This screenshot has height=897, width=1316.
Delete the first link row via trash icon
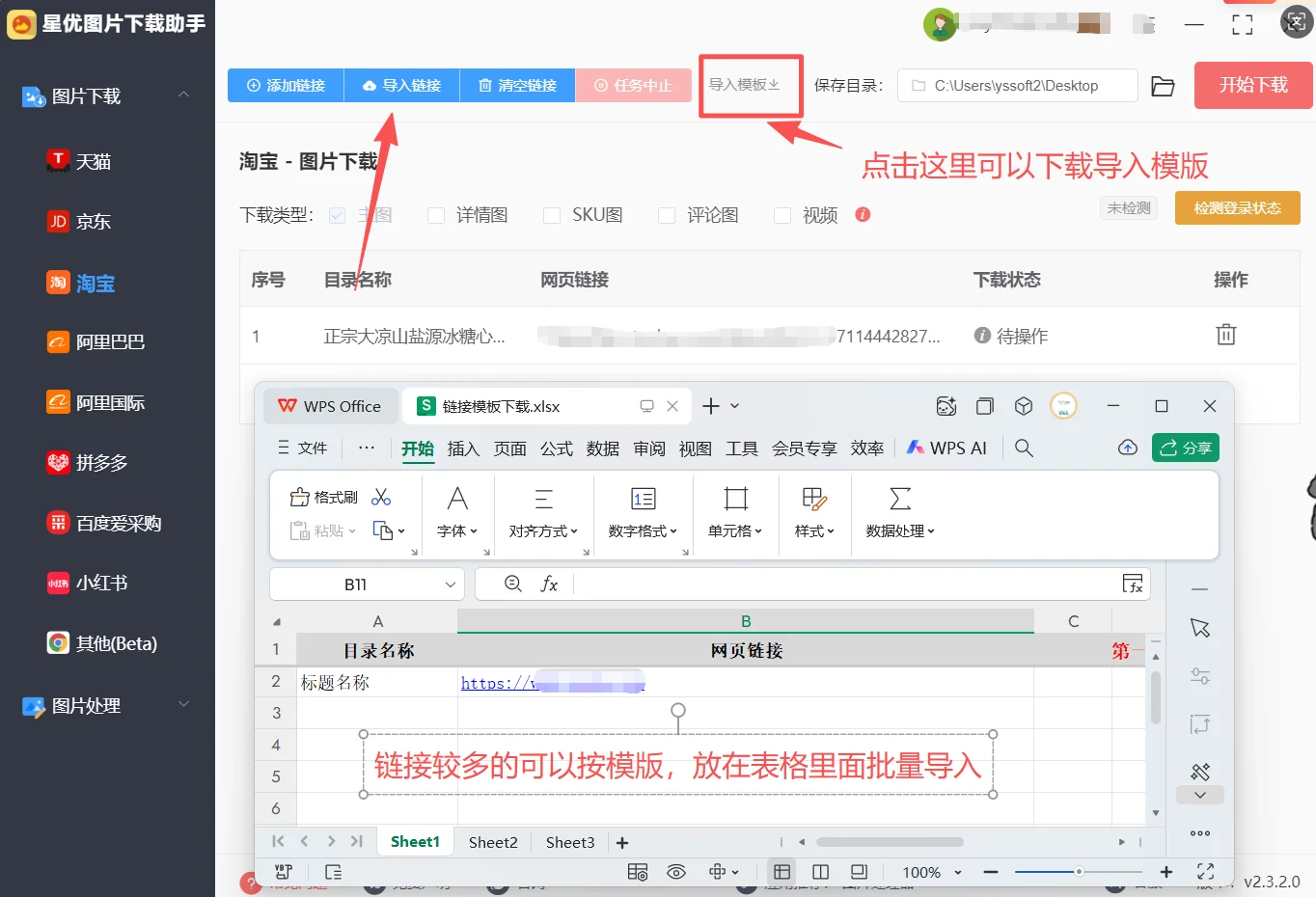(x=1225, y=335)
